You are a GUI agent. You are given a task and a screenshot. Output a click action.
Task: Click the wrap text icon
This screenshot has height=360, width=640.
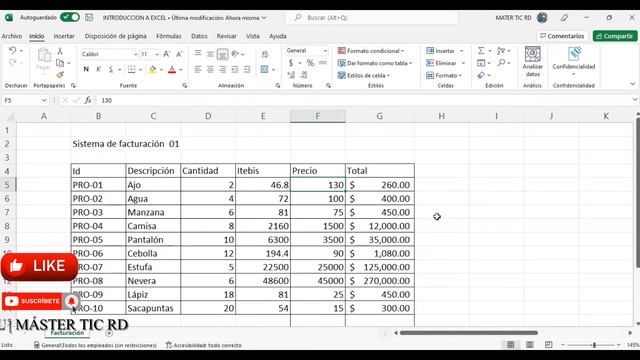(265, 54)
